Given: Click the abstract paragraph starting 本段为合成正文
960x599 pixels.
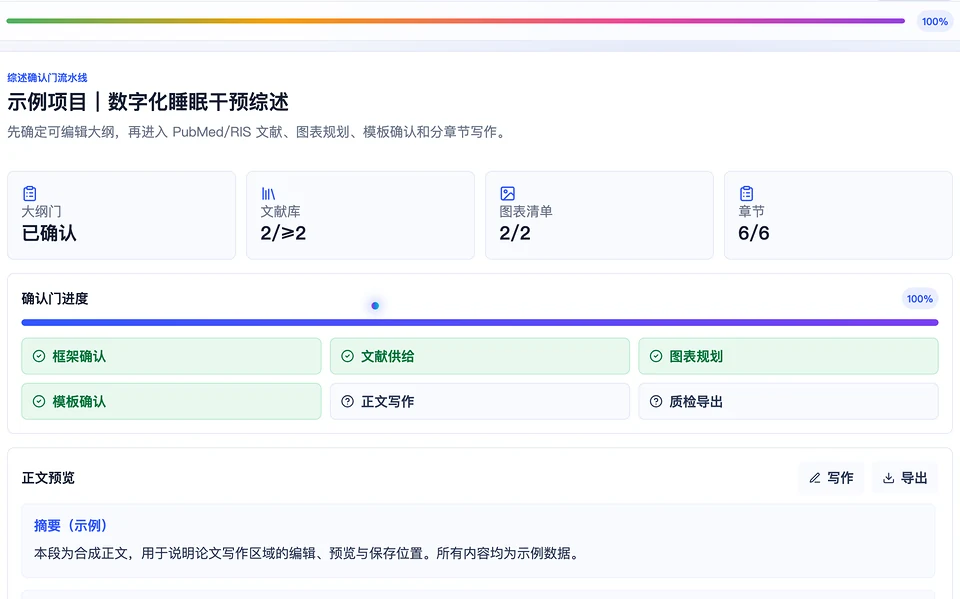Looking at the screenshot, I should [x=307, y=554].
